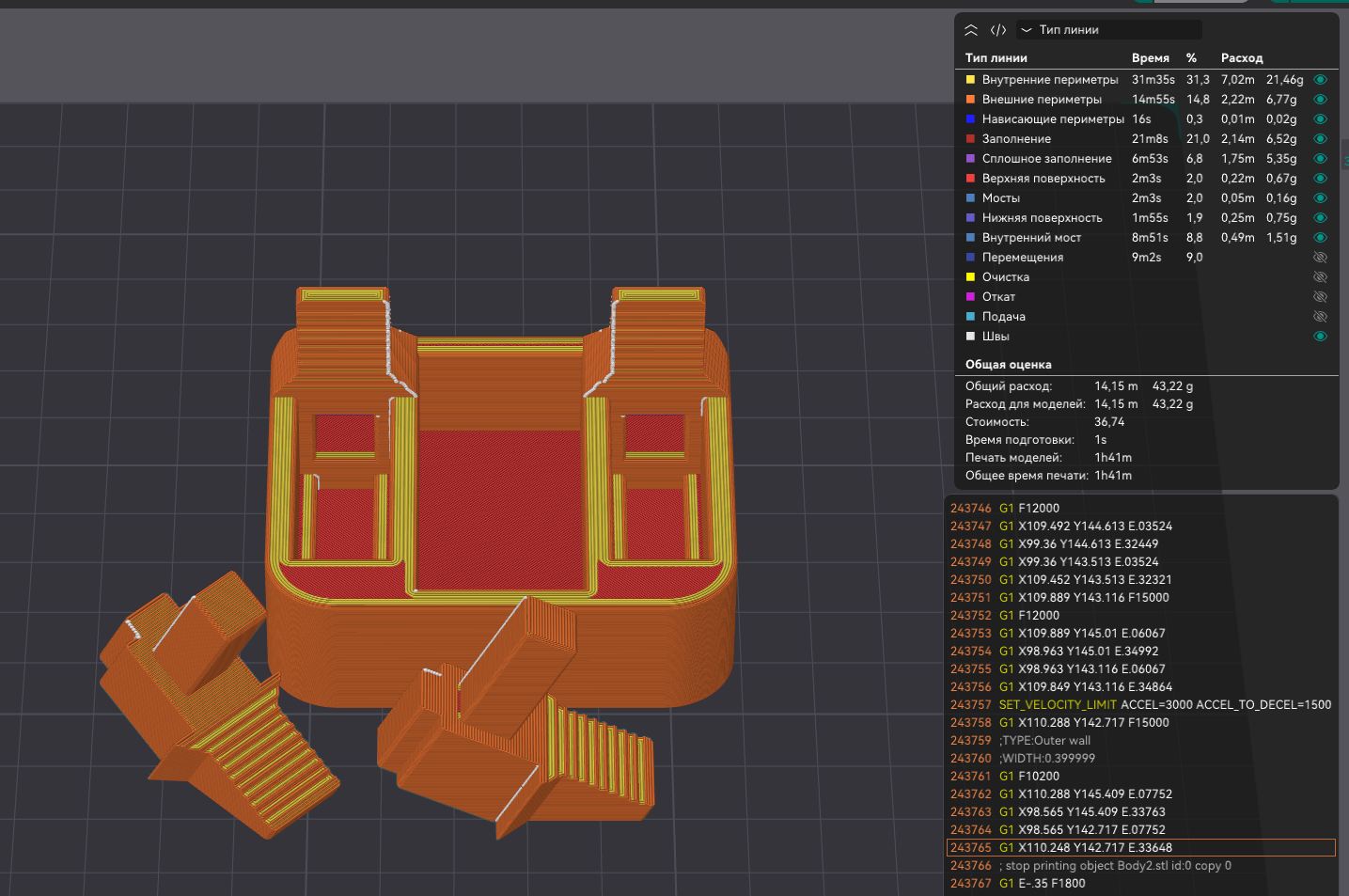Hide Швы seams with eye icon
The height and width of the screenshot is (896, 1349).
pyautogui.click(x=1320, y=337)
